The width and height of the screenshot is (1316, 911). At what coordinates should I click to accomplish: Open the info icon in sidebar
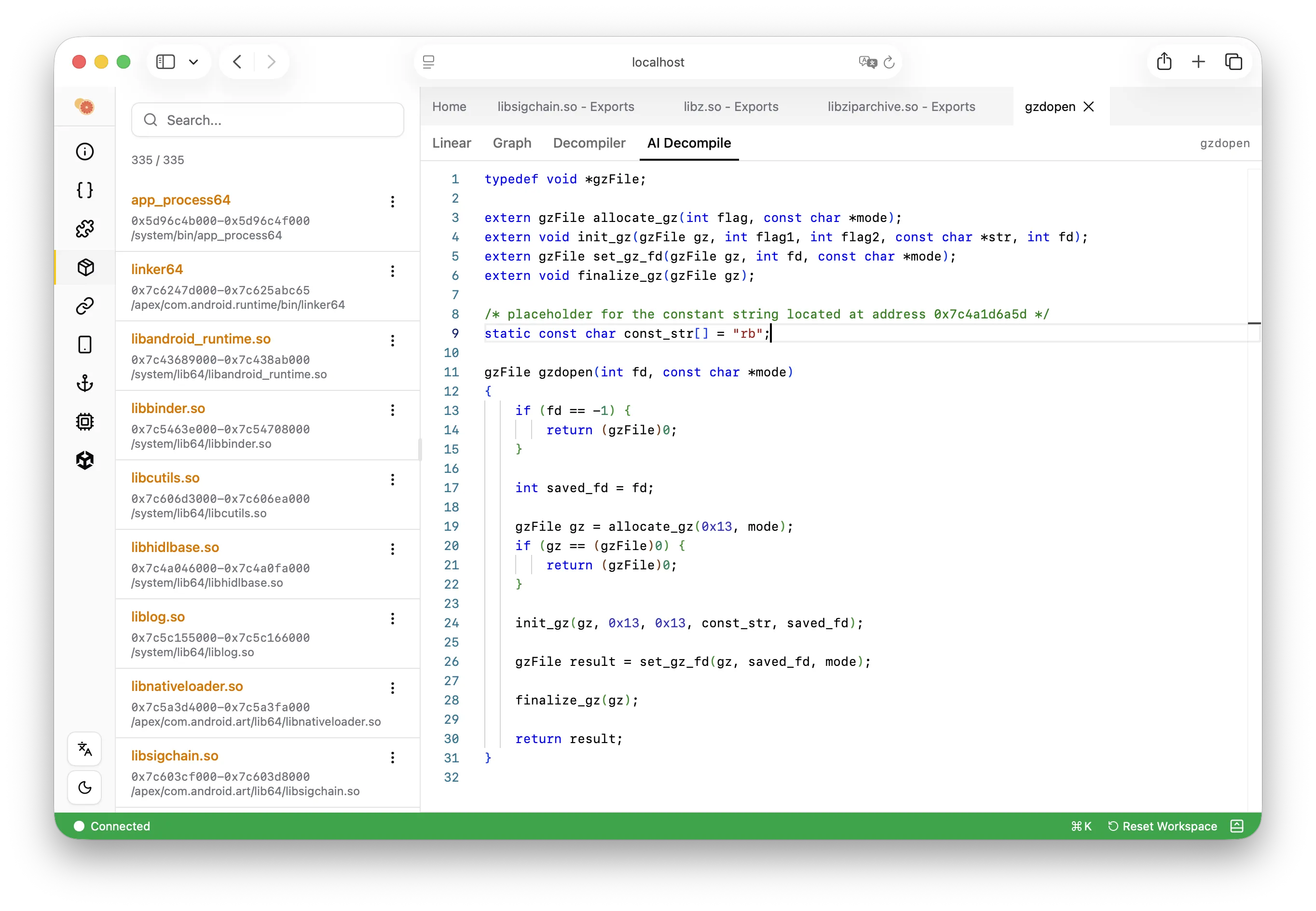point(84,151)
